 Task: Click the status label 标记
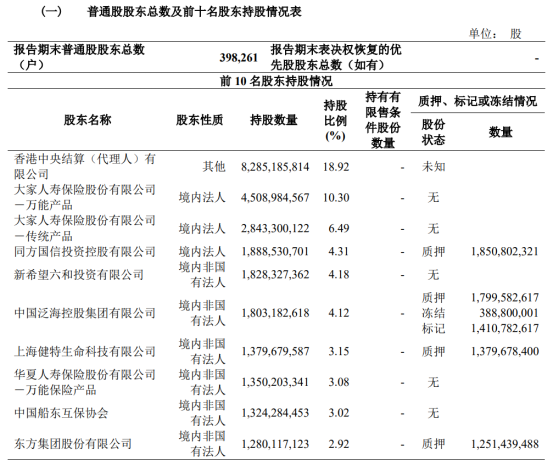(x=434, y=329)
